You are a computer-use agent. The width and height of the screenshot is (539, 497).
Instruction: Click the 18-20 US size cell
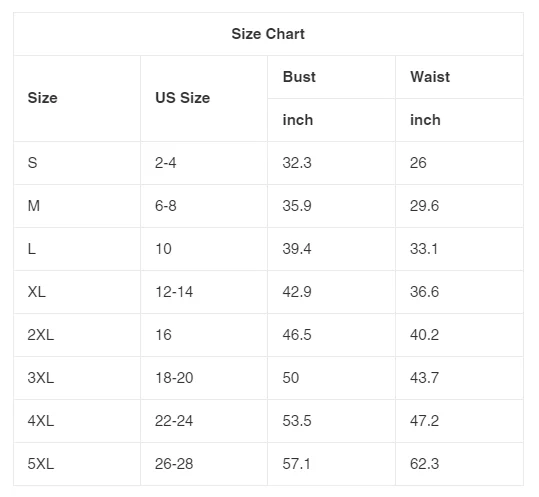(174, 378)
